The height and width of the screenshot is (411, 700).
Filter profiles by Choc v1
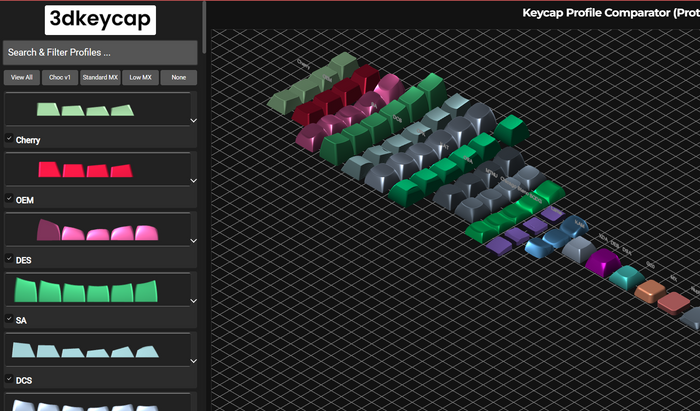[x=60, y=77]
